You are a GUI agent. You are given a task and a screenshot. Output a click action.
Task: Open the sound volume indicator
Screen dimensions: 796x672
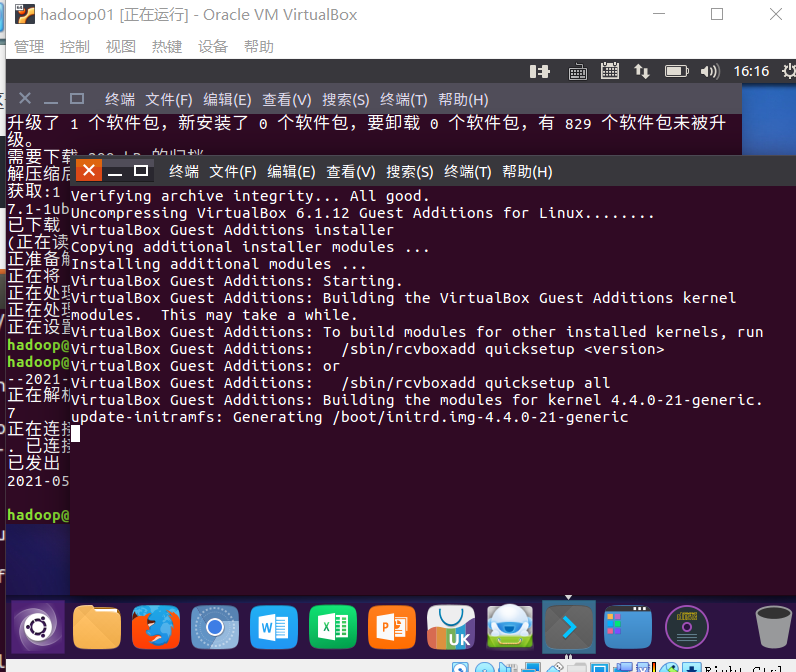[710, 72]
